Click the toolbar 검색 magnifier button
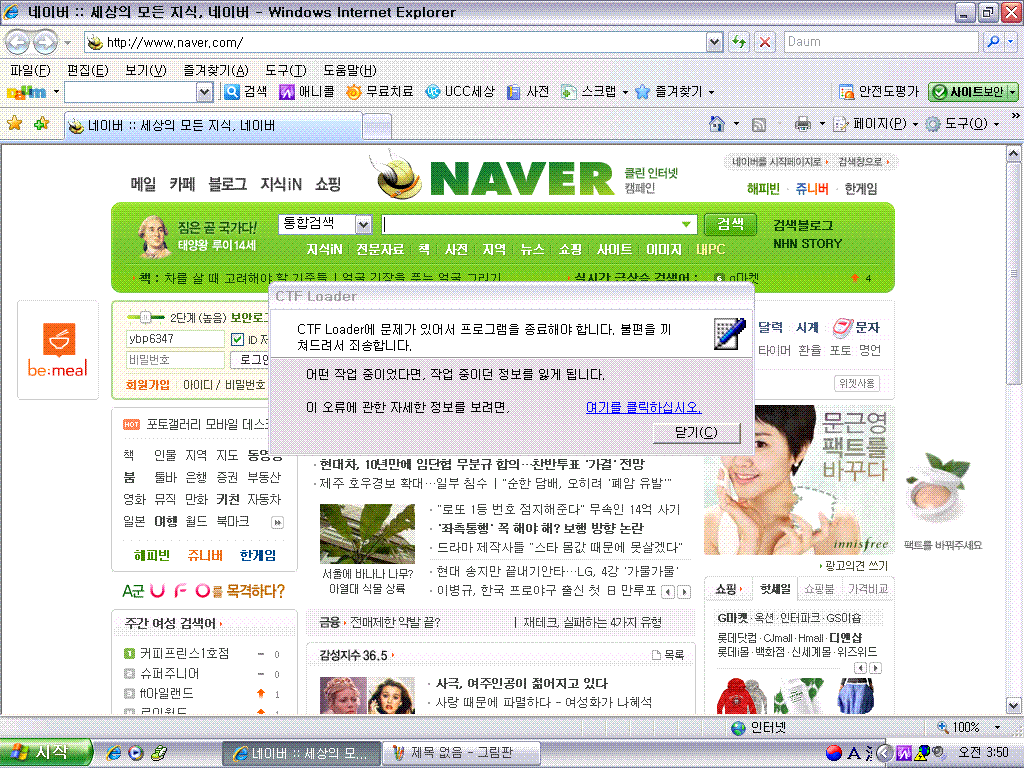The height and width of the screenshot is (768, 1024). tap(246, 92)
